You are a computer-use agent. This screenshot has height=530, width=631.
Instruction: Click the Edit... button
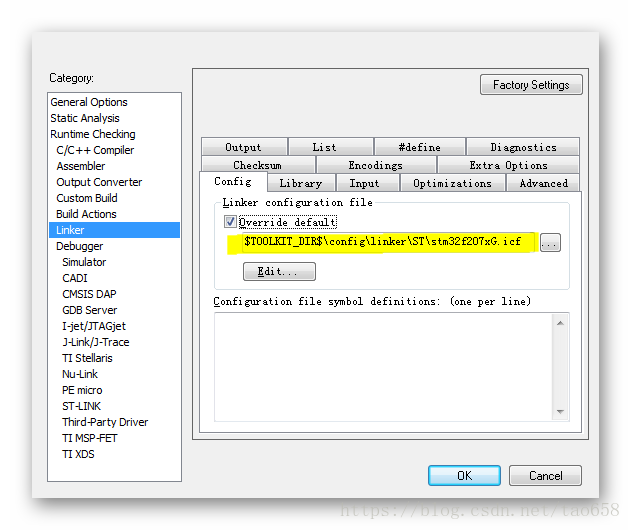279,272
